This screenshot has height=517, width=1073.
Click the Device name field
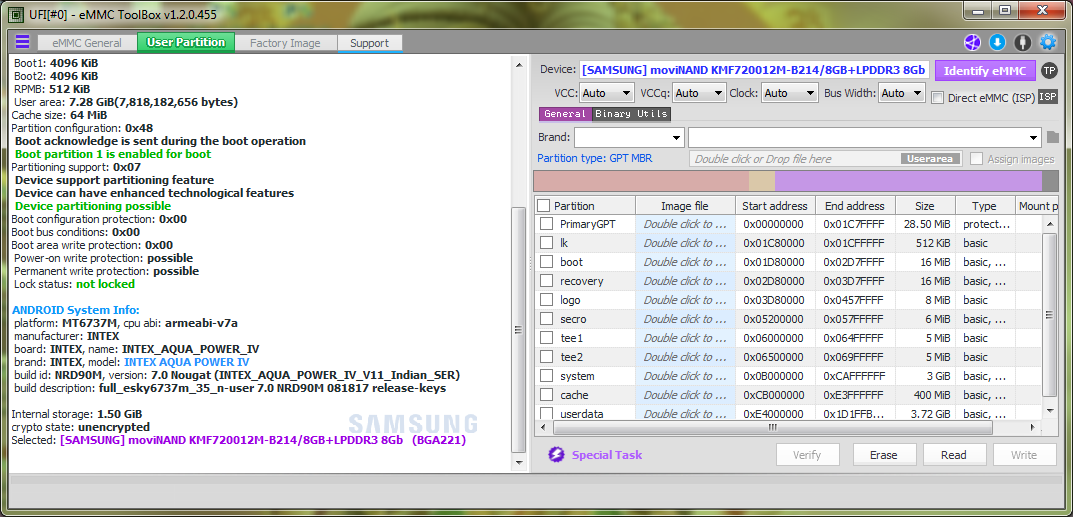pyautogui.click(x=755, y=70)
